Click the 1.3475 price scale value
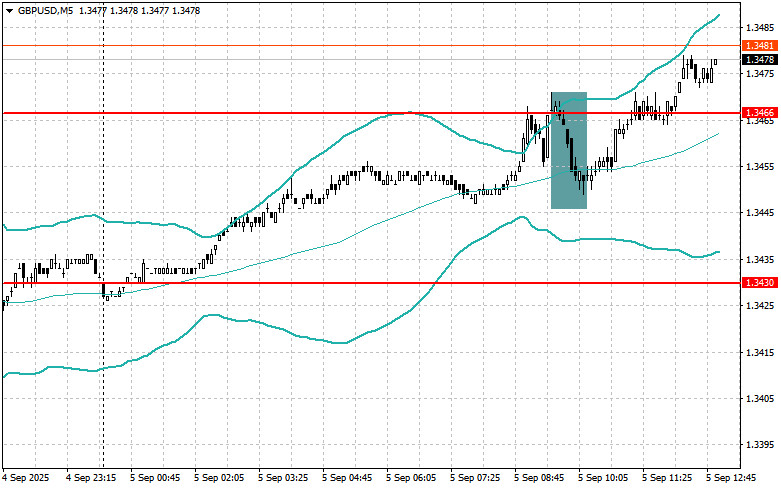This screenshot has width=781, height=489. (x=760, y=74)
